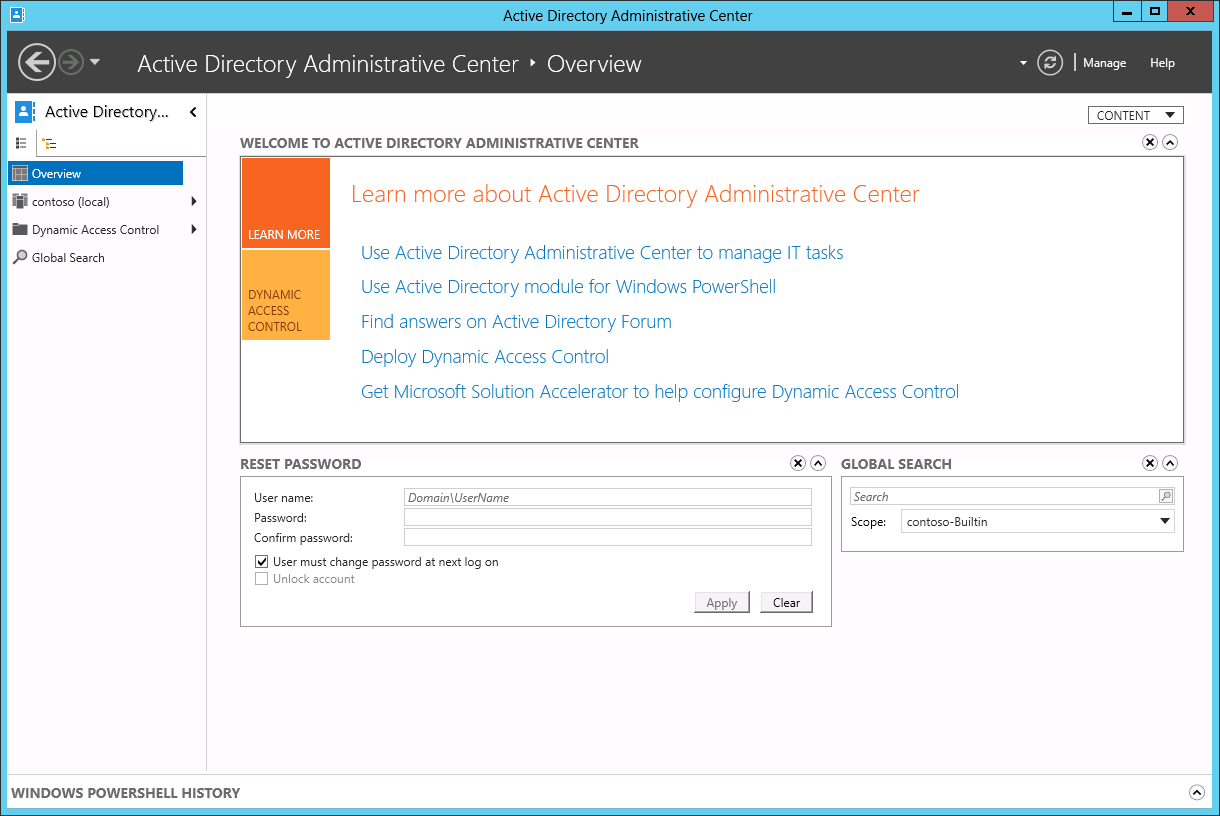Click the search magnifier button in Global Search
Image resolution: width=1220 pixels, height=816 pixels.
tap(1166, 496)
